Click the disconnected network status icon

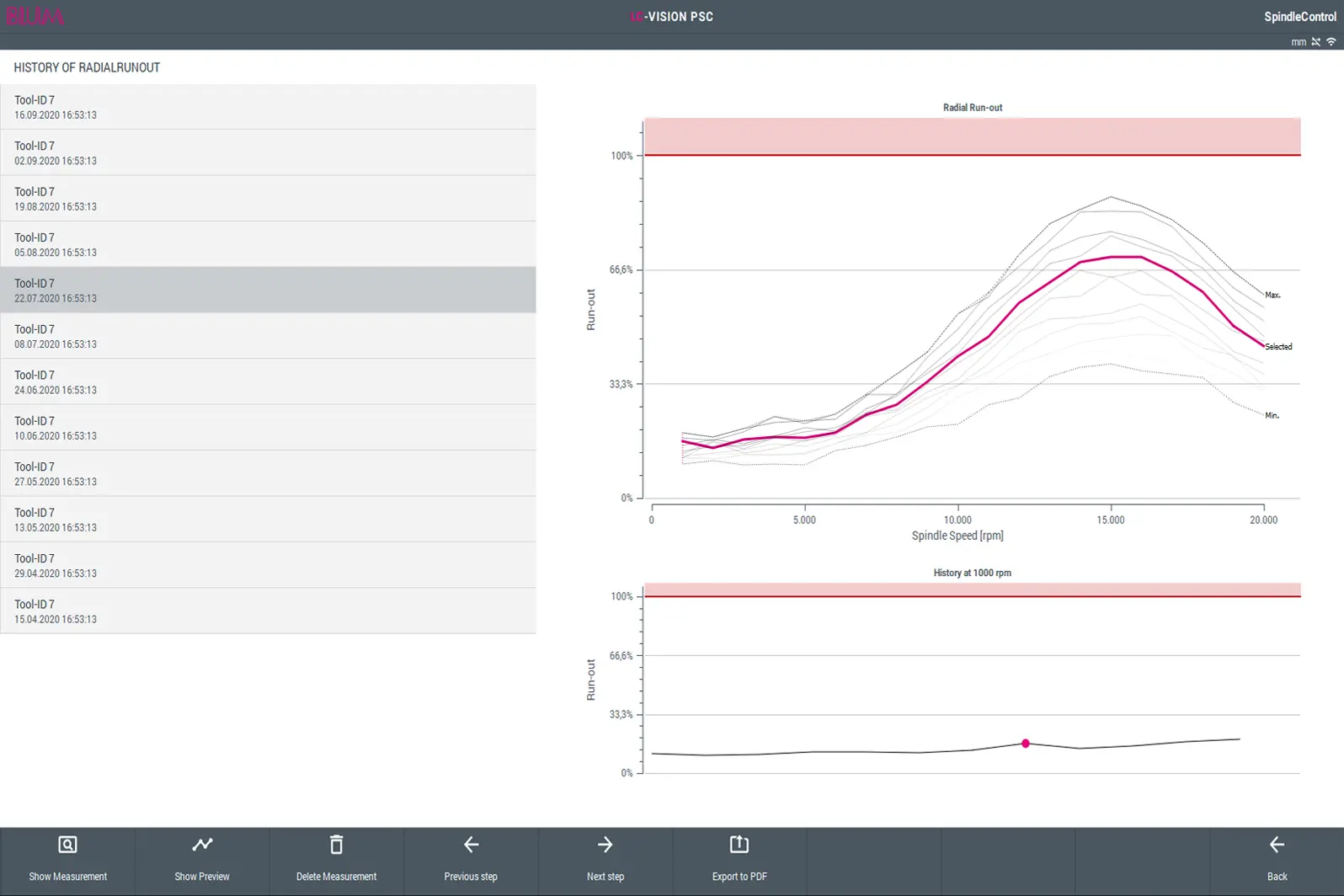[x=1316, y=42]
